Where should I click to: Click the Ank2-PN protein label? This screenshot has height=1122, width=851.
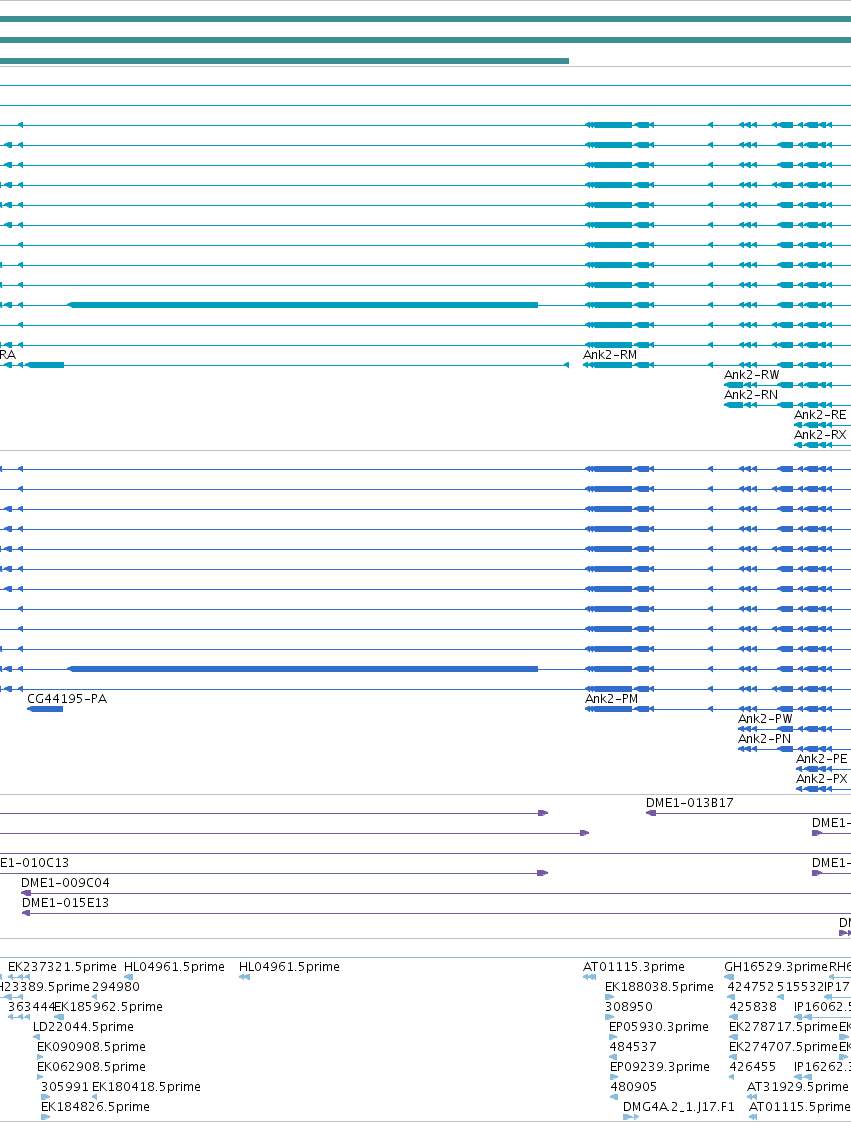click(764, 739)
